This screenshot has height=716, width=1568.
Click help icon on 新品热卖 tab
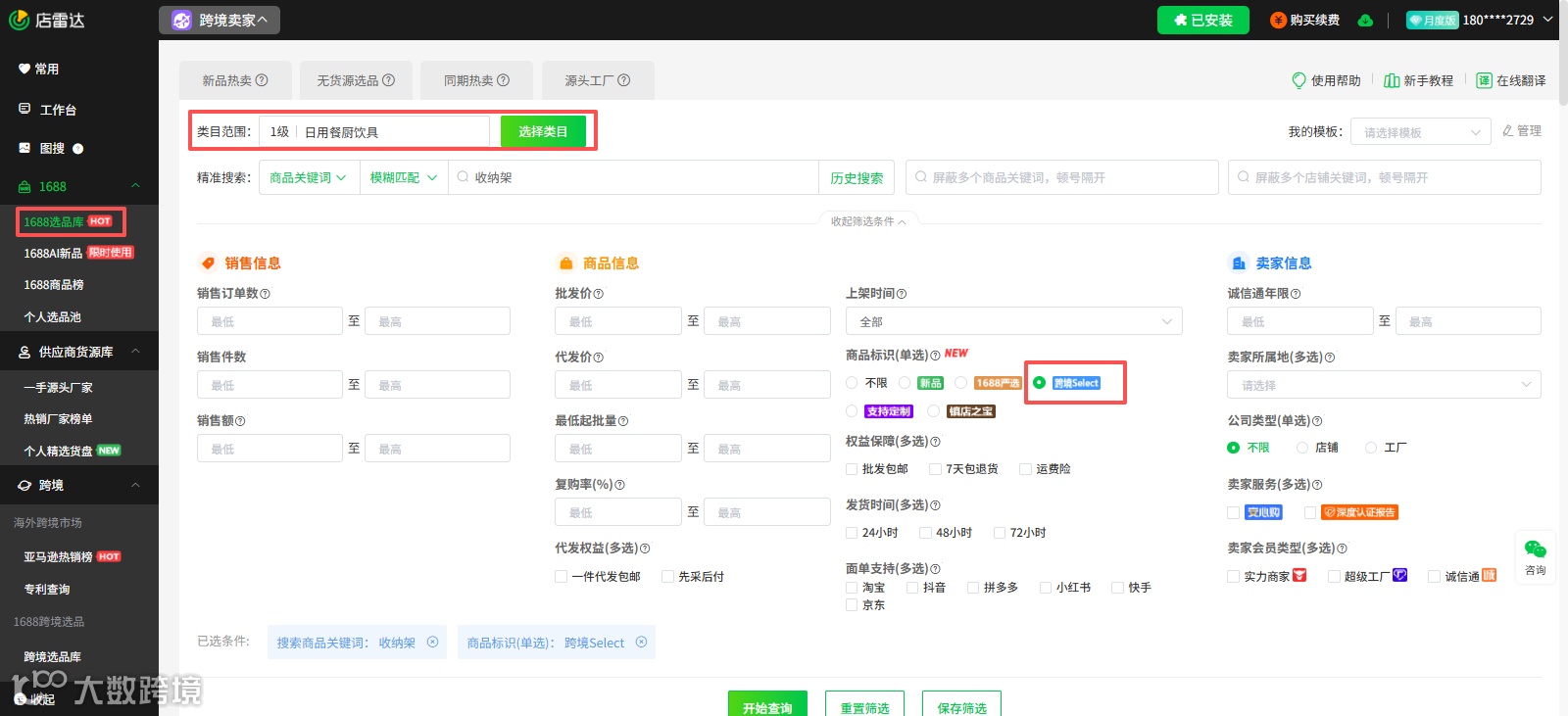point(262,80)
